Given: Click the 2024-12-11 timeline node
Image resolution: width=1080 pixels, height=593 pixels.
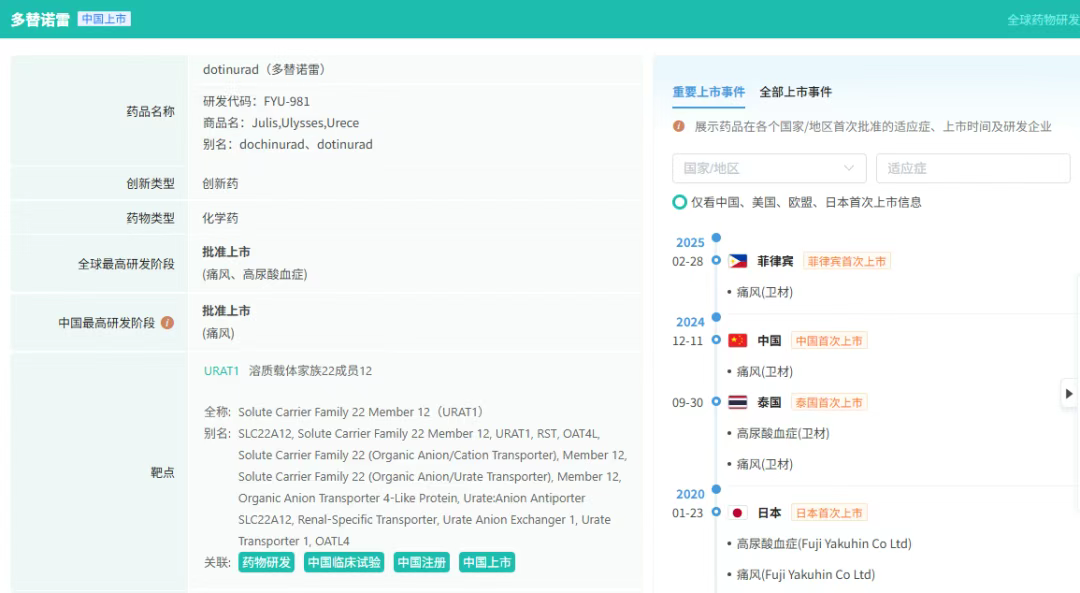Looking at the screenshot, I should click(716, 341).
